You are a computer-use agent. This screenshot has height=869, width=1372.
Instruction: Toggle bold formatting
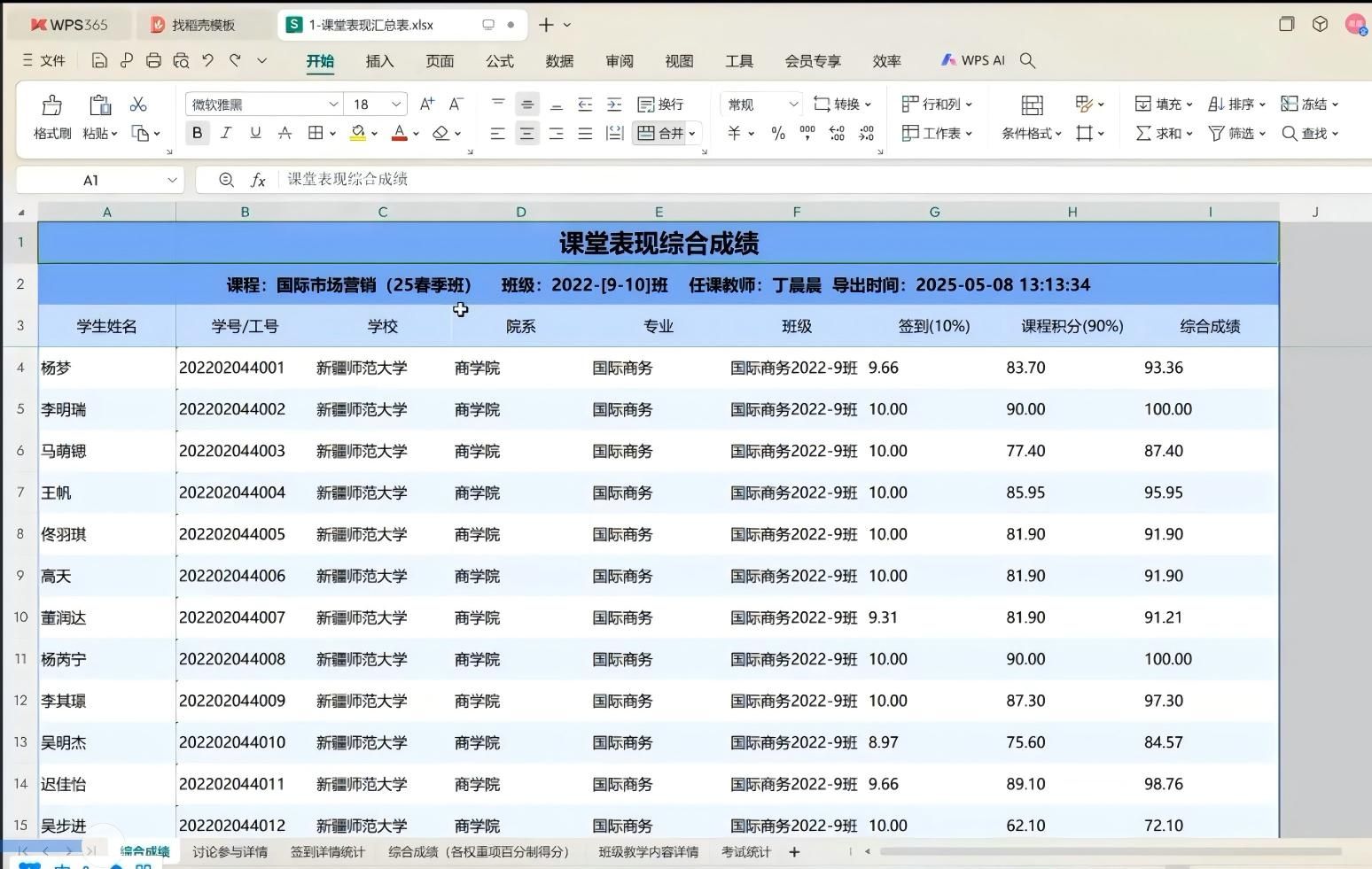pyautogui.click(x=197, y=133)
